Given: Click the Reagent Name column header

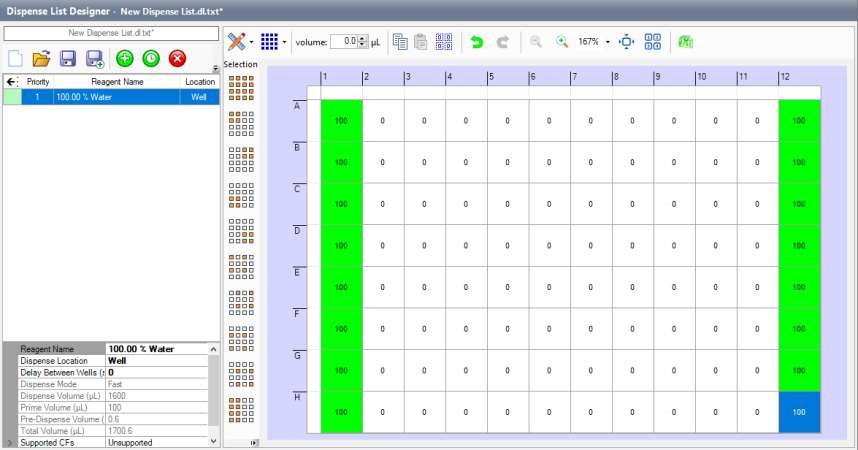Looking at the screenshot, I should tap(116, 82).
